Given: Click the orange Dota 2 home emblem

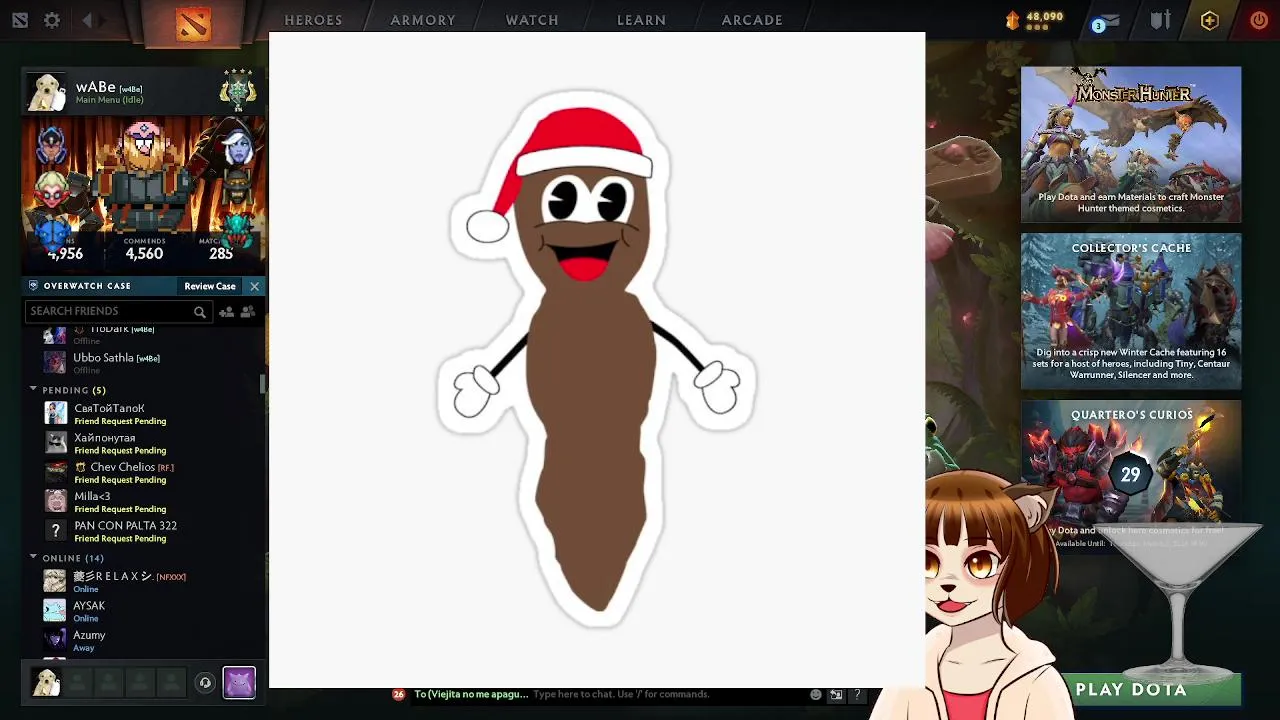Looking at the screenshot, I should pos(193,22).
